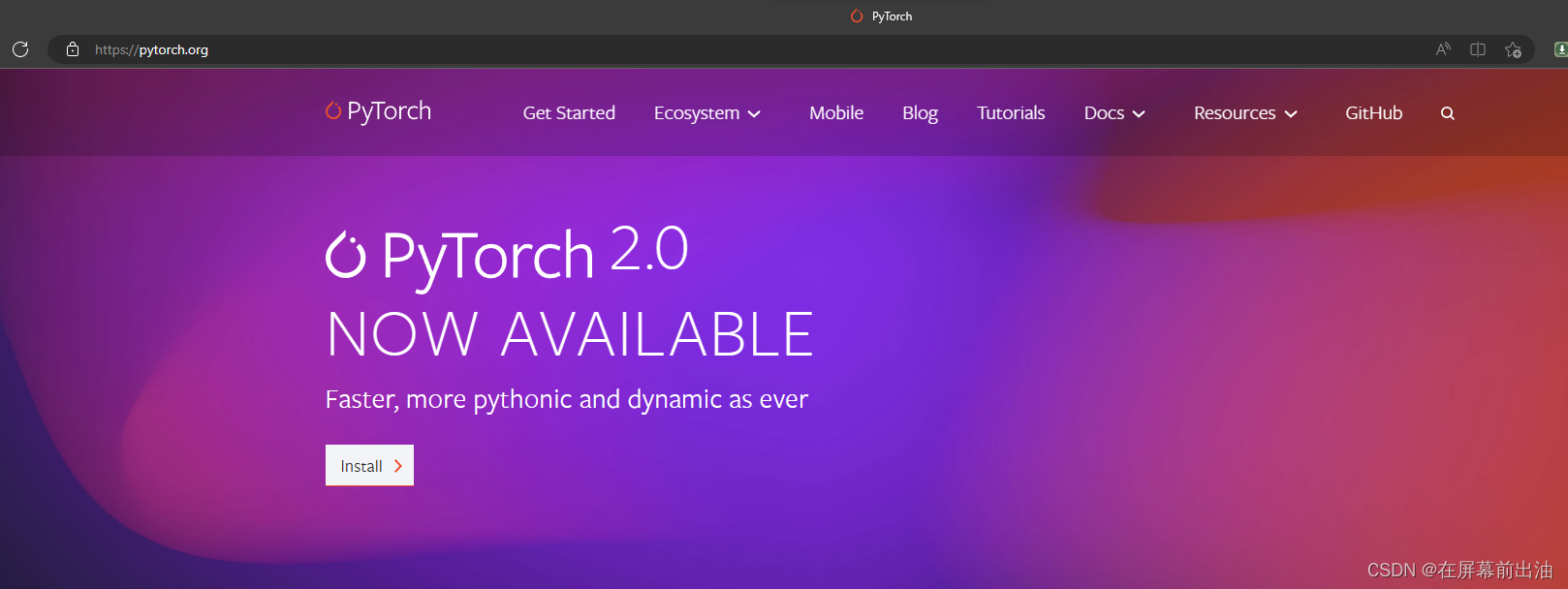The height and width of the screenshot is (589, 1568).
Task: Expand the Resources dropdown menu
Action: (x=1245, y=113)
